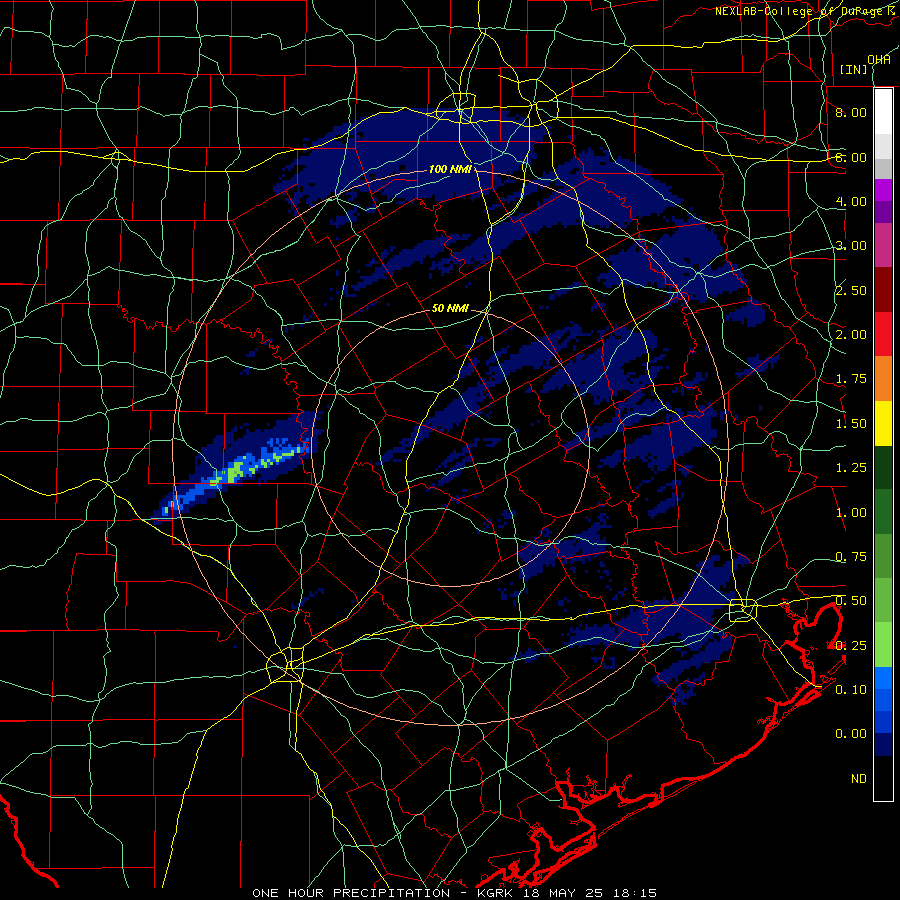Pick the bright magenta legend swatch
Screen dimensions: 900x900
883,190
